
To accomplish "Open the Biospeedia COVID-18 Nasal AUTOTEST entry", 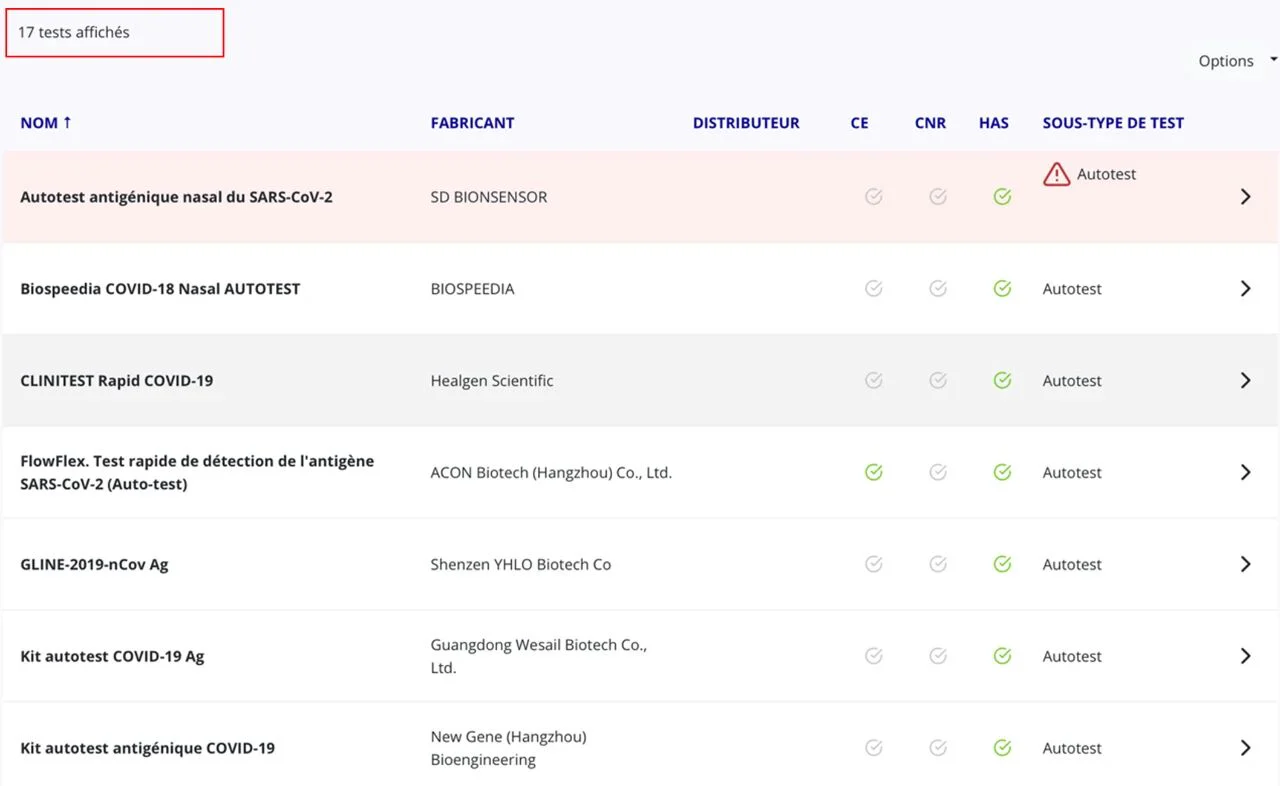I will tap(160, 289).
